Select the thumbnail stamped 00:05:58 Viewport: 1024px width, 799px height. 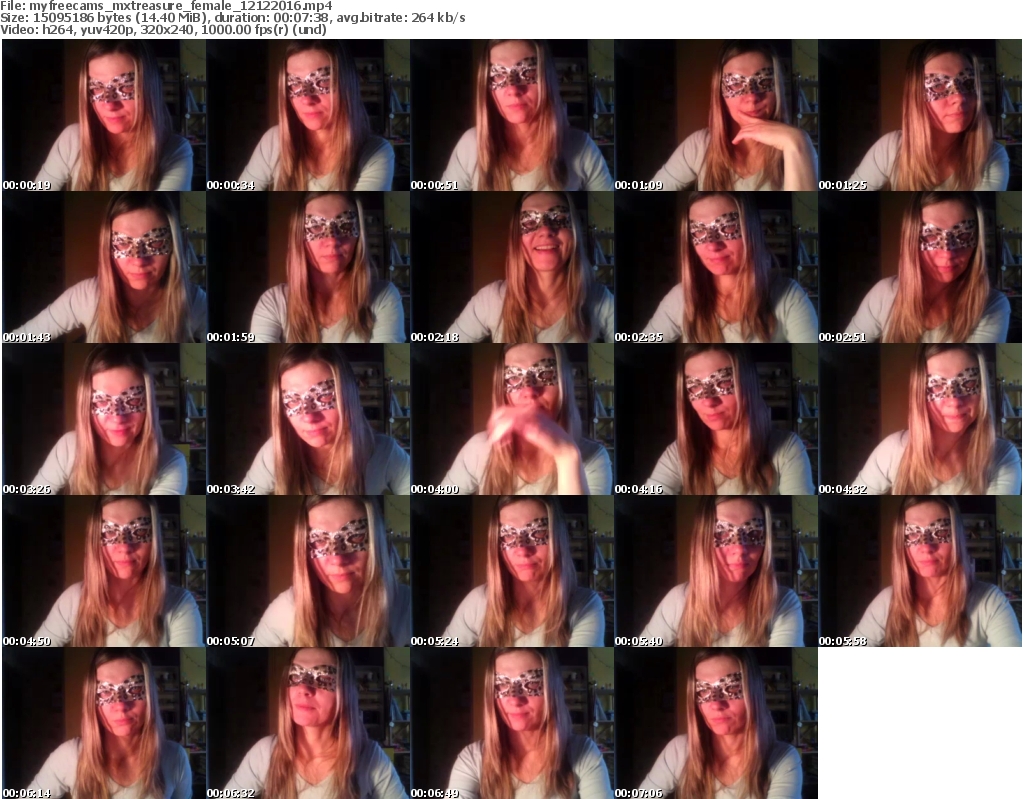click(920, 572)
